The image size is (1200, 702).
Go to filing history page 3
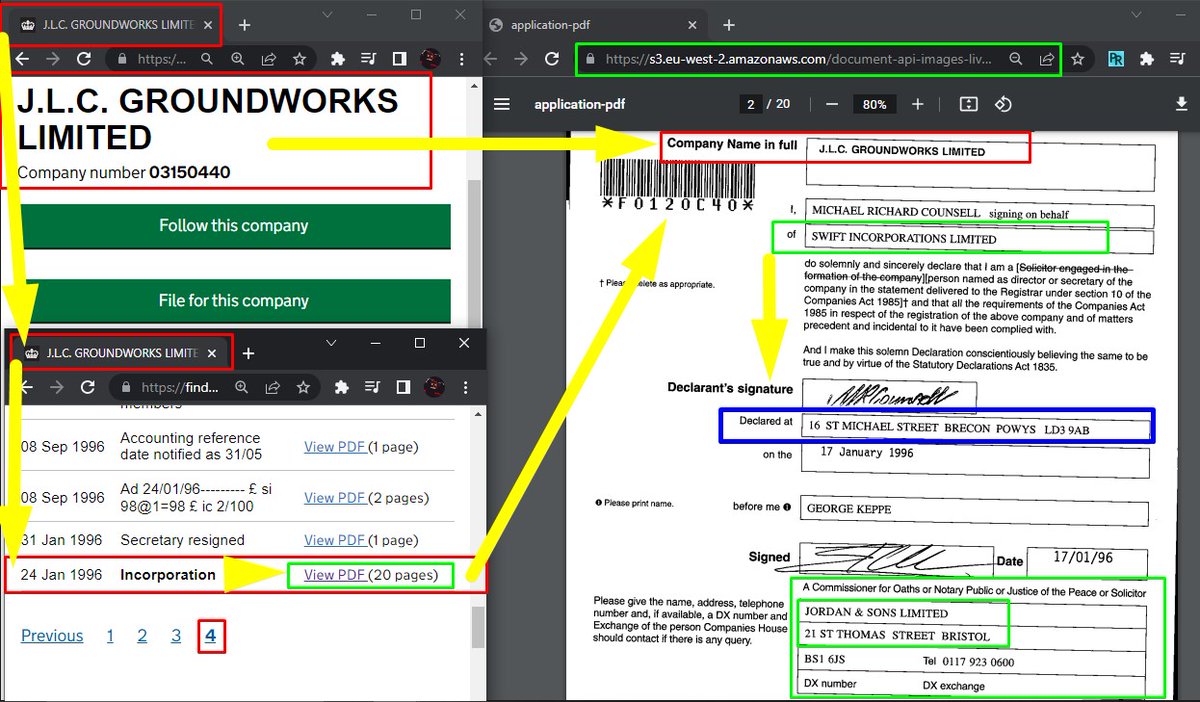click(x=176, y=636)
